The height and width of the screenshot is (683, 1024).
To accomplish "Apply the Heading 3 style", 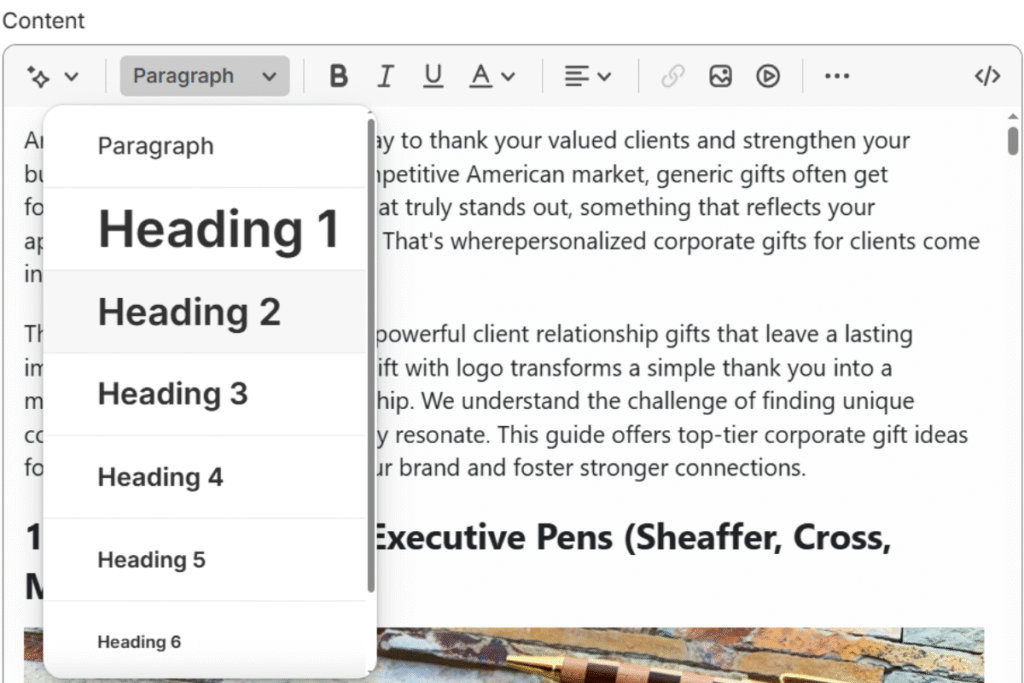I will (172, 394).
